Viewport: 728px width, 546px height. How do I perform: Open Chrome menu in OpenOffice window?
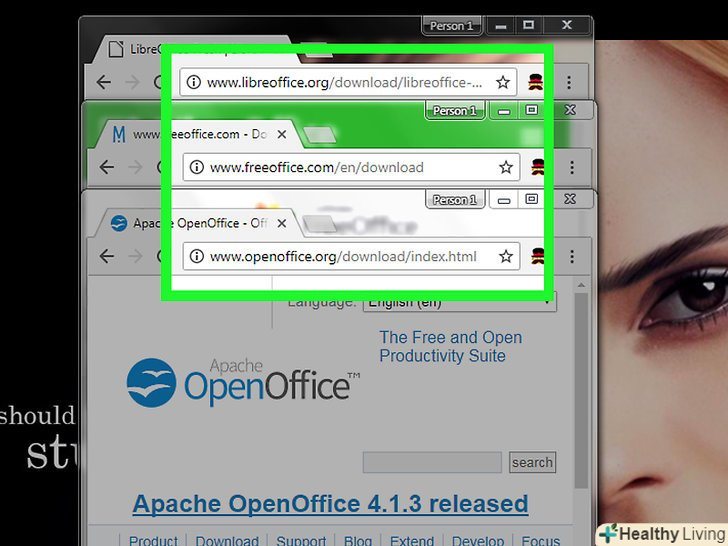click(x=572, y=256)
